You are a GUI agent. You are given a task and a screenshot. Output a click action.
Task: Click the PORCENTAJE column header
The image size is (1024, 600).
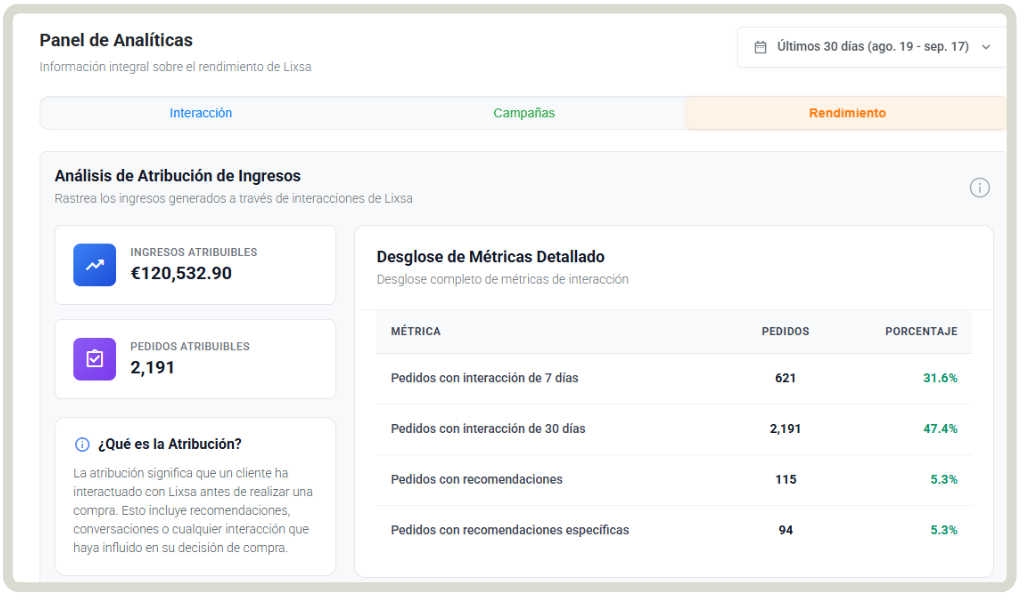pyautogui.click(x=921, y=331)
